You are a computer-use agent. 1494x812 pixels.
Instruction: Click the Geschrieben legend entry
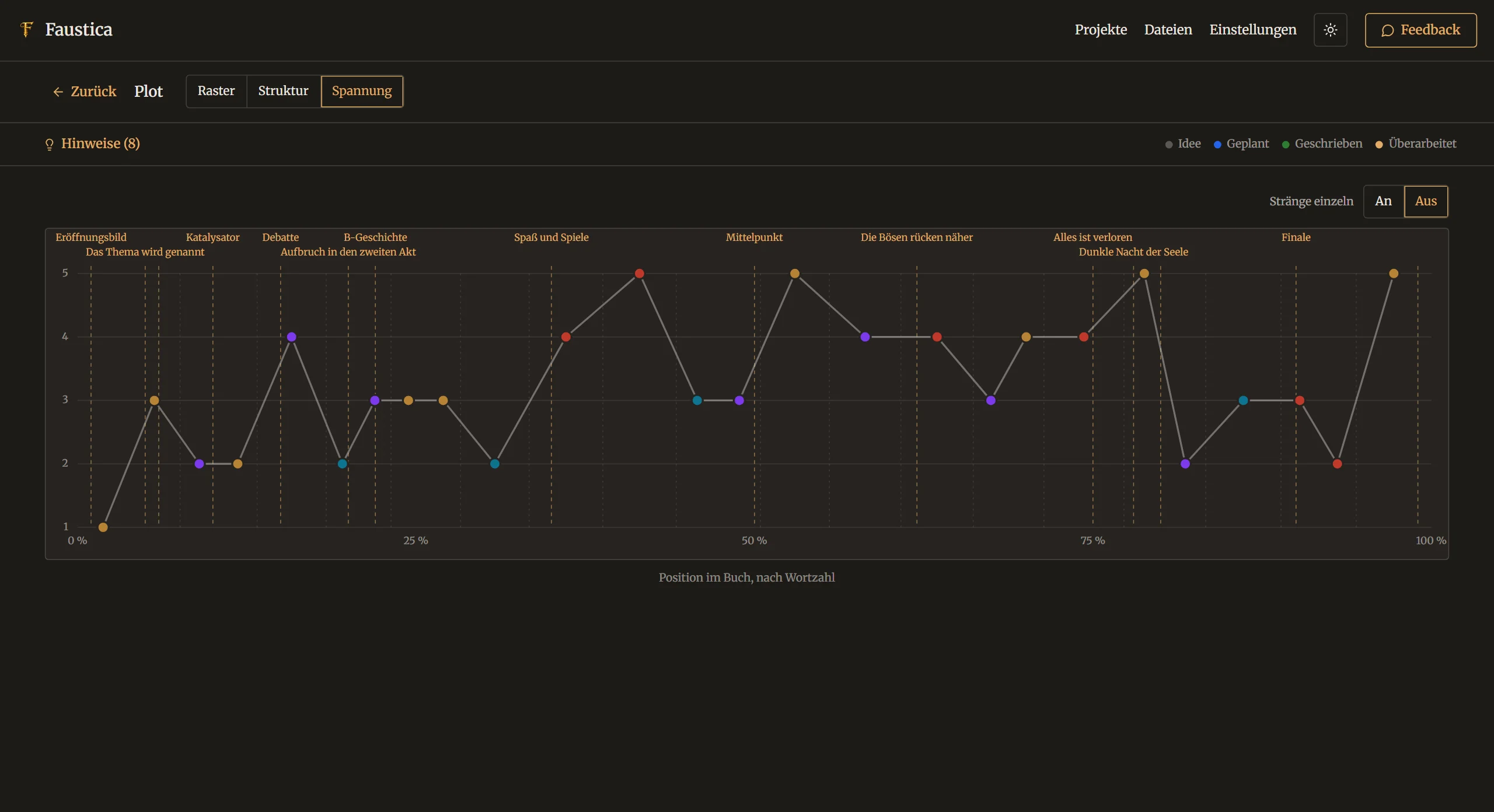[1322, 143]
